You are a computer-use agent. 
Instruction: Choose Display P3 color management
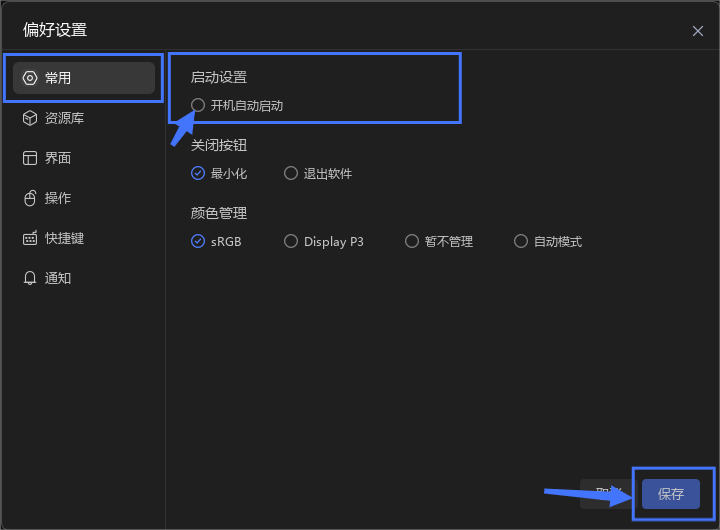291,241
